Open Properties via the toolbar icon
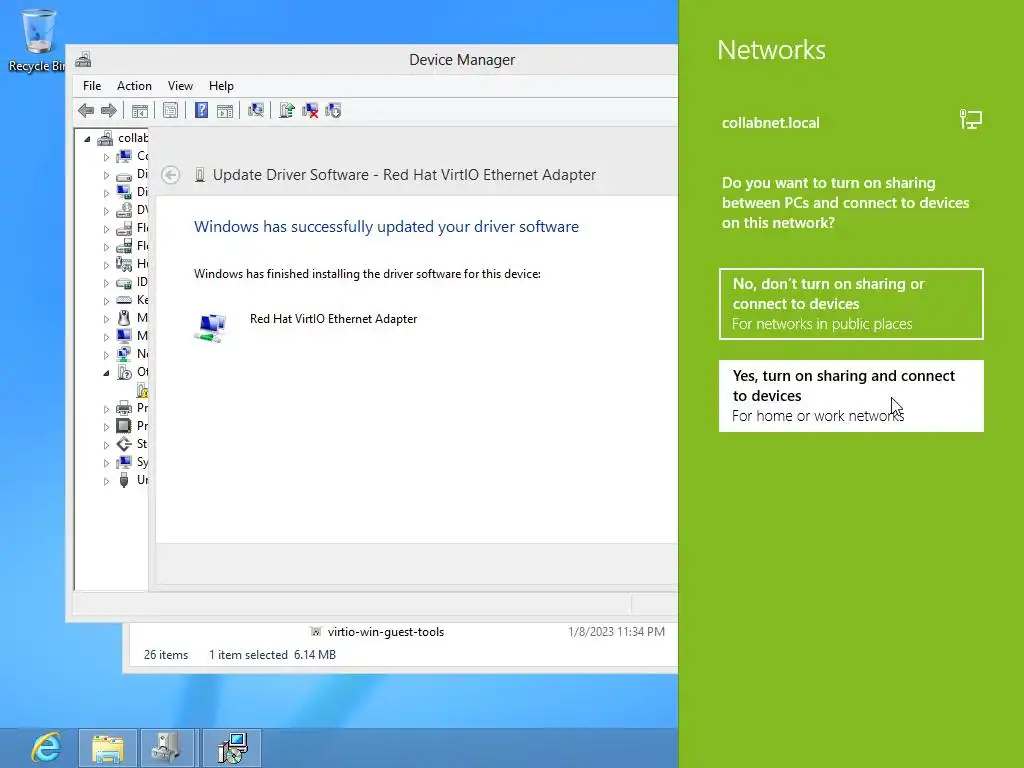The image size is (1024, 768). pos(170,110)
